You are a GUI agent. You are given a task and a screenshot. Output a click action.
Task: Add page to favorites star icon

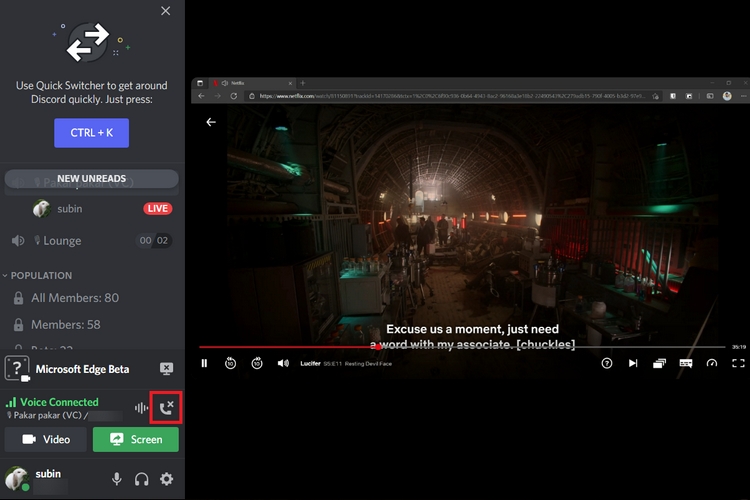point(655,96)
